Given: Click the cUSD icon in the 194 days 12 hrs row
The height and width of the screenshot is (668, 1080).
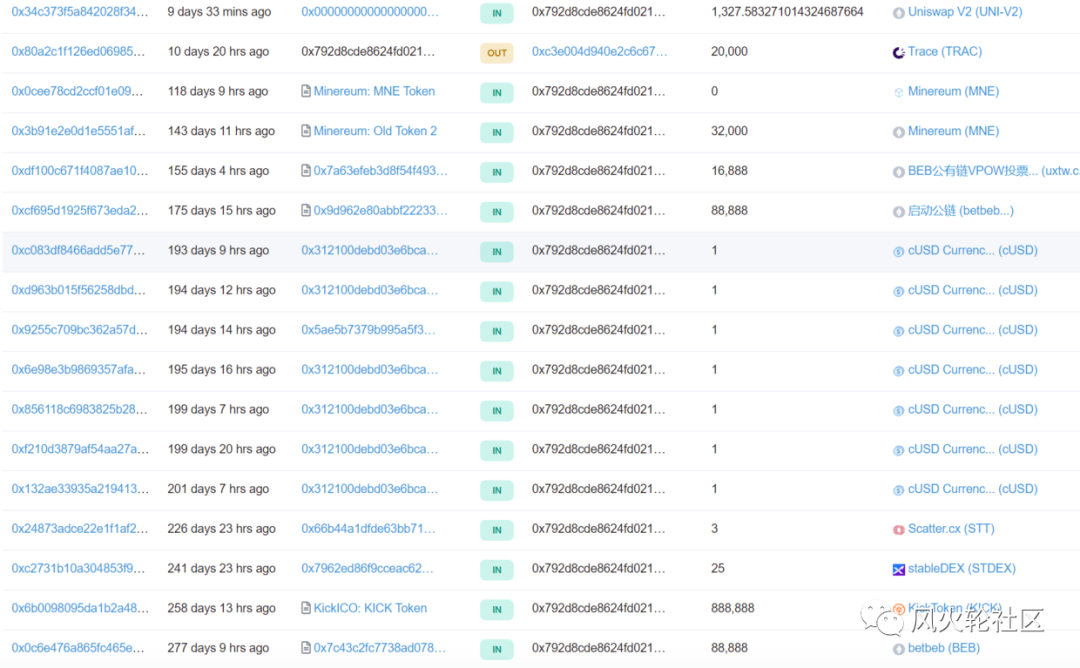Looking at the screenshot, I should tap(898, 291).
